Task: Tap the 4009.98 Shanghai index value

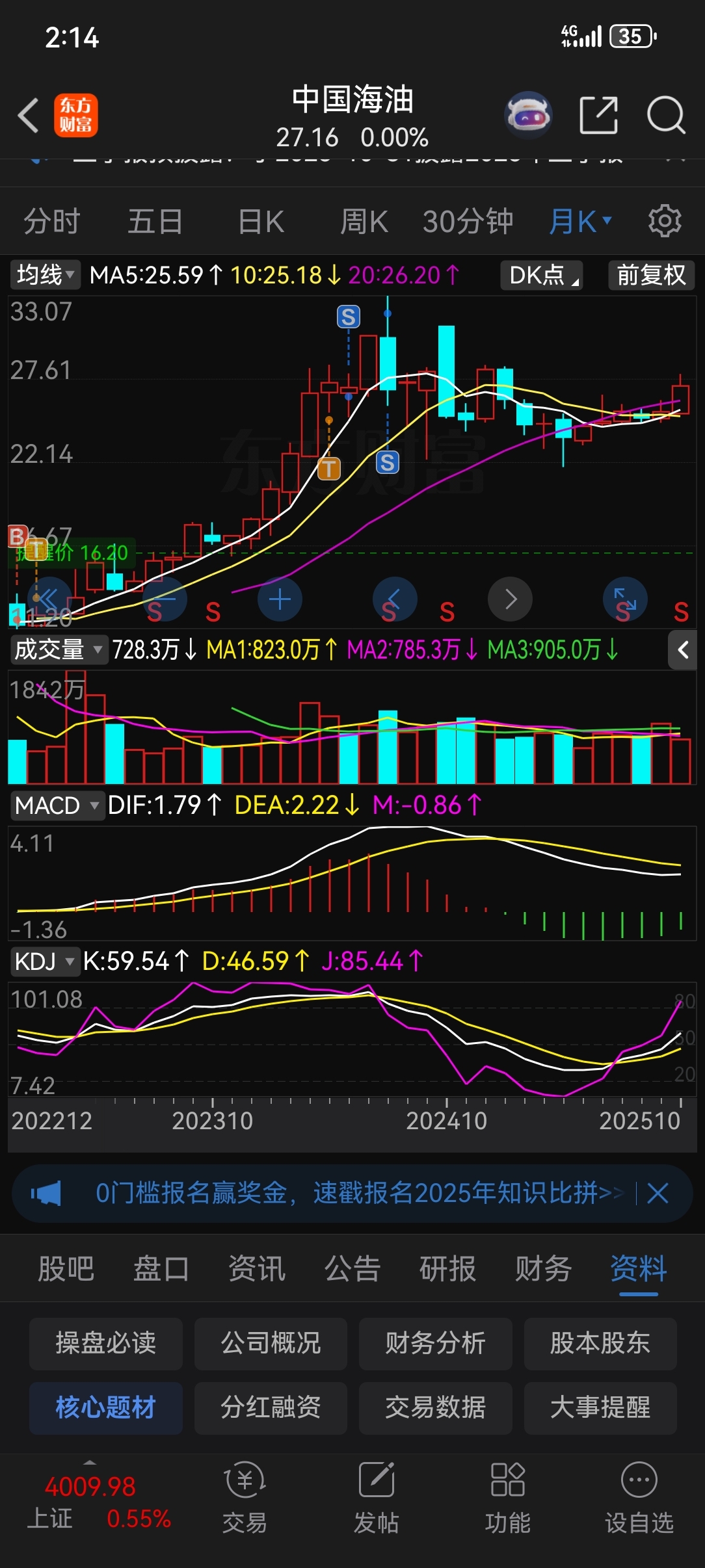Action: pos(90,1487)
